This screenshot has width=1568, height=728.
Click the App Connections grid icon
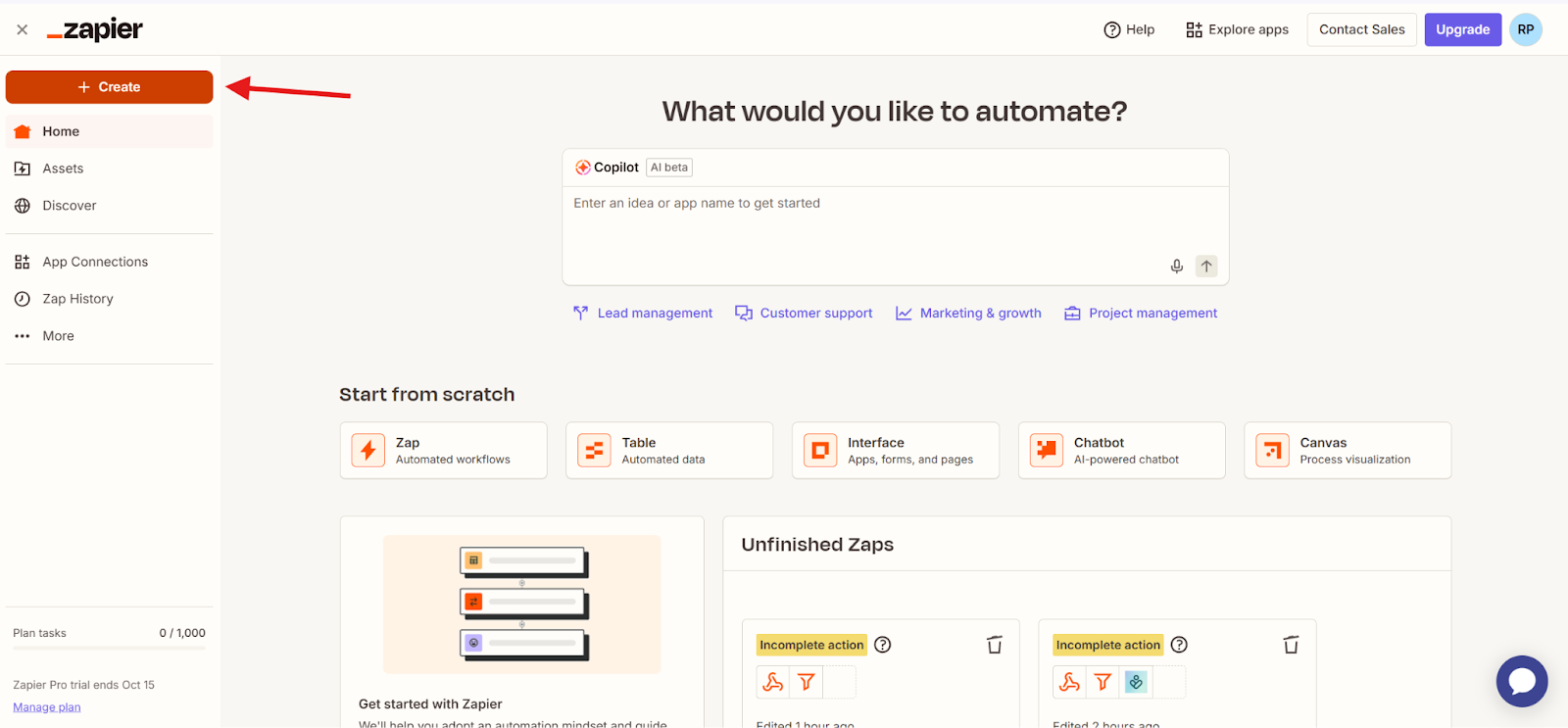coord(23,262)
